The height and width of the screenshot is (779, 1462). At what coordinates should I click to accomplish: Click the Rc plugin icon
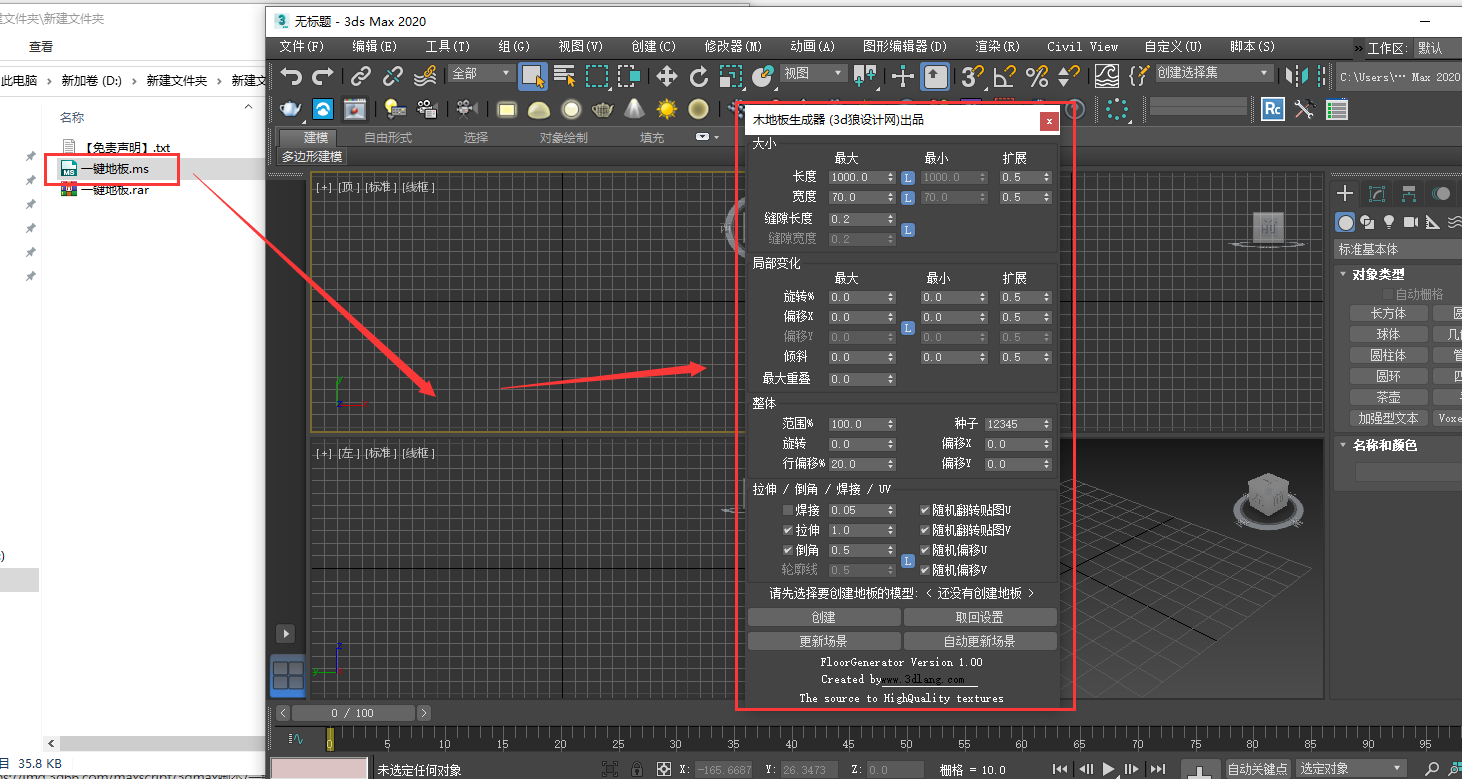tap(1273, 109)
